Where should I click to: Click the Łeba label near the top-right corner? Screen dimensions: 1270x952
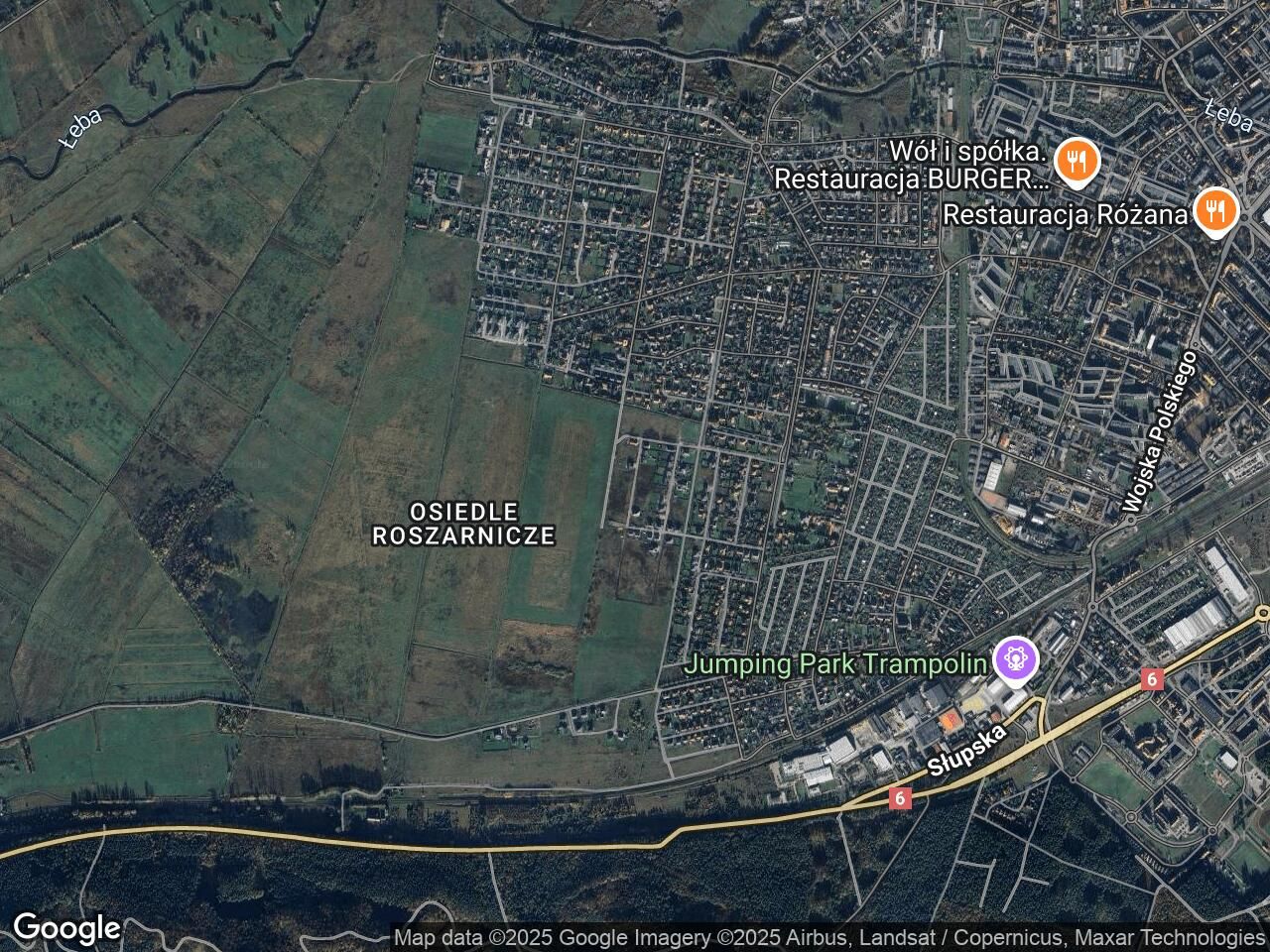(x=1228, y=116)
